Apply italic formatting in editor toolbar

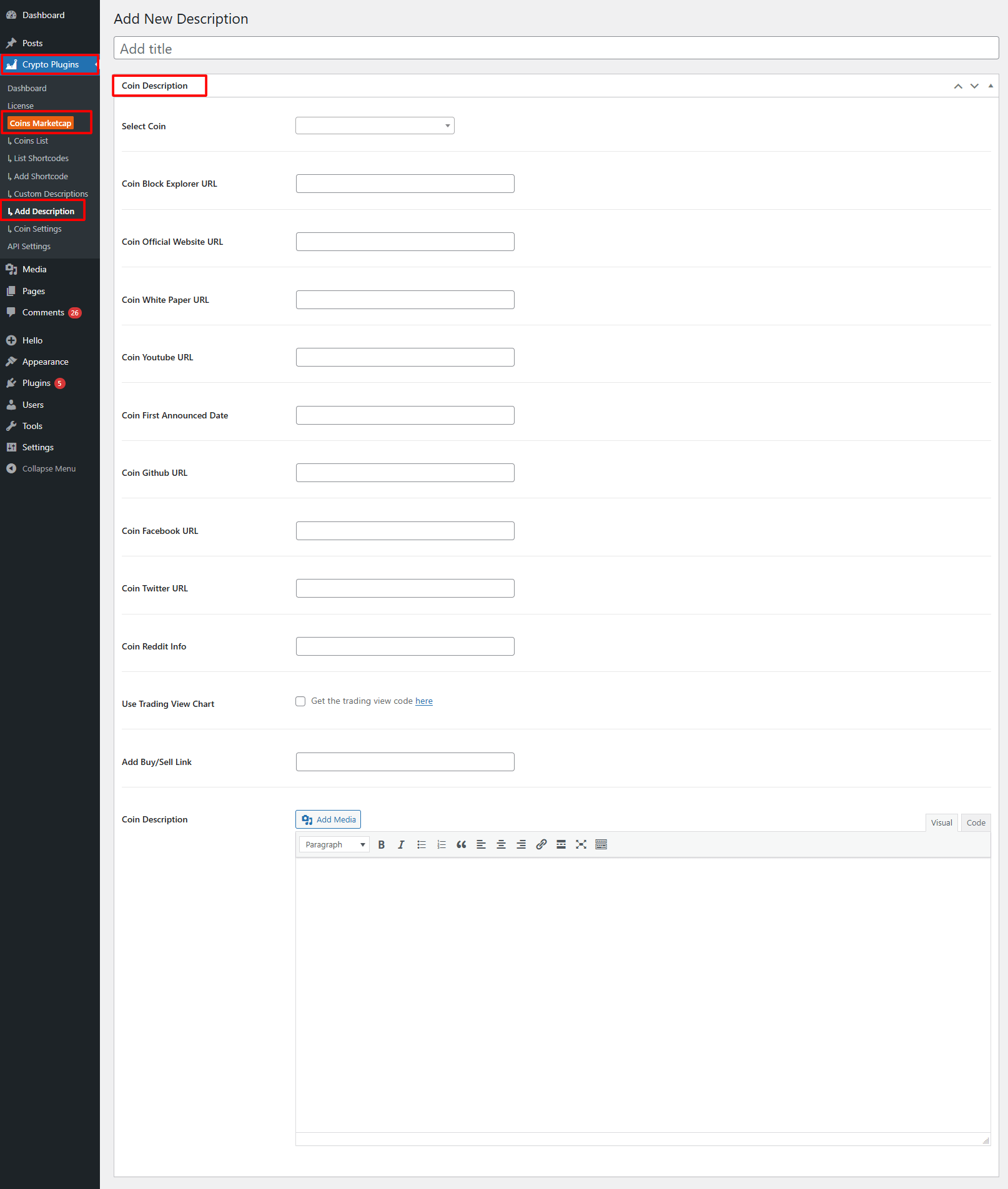click(401, 844)
